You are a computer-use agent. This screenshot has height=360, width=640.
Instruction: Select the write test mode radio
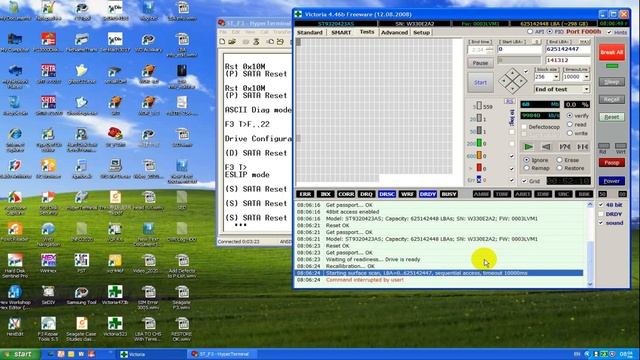pyautogui.click(x=570, y=133)
